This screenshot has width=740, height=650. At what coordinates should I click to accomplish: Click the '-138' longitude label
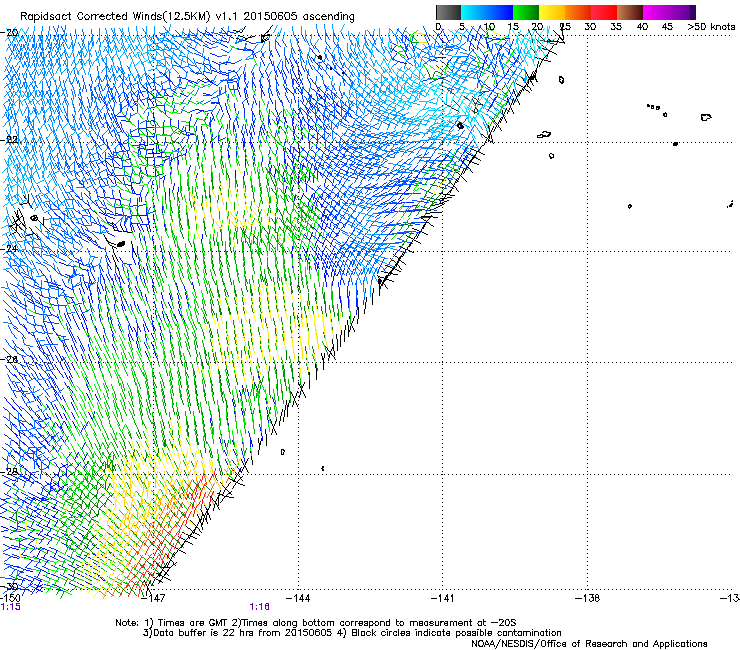(587, 599)
